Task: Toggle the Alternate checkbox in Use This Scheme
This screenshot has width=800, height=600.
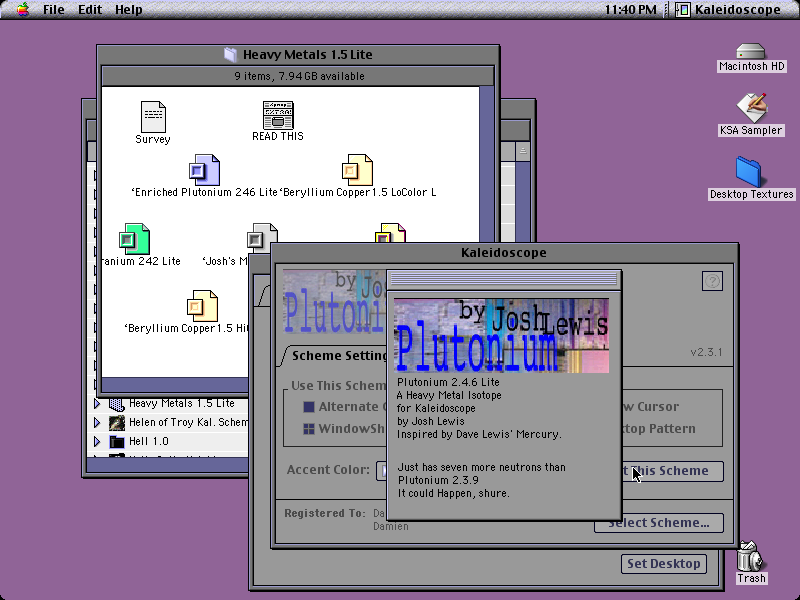Action: coord(309,407)
